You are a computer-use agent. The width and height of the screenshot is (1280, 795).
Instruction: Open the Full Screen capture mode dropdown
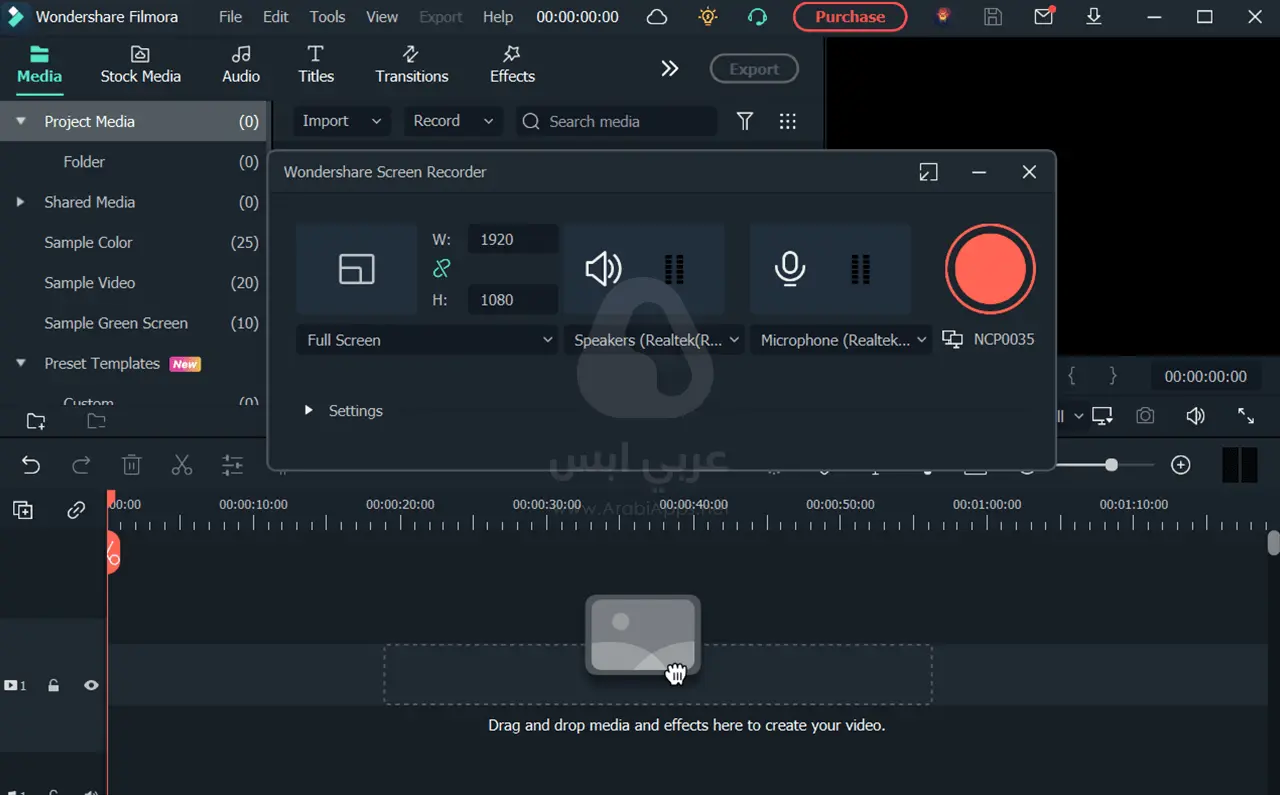click(427, 340)
